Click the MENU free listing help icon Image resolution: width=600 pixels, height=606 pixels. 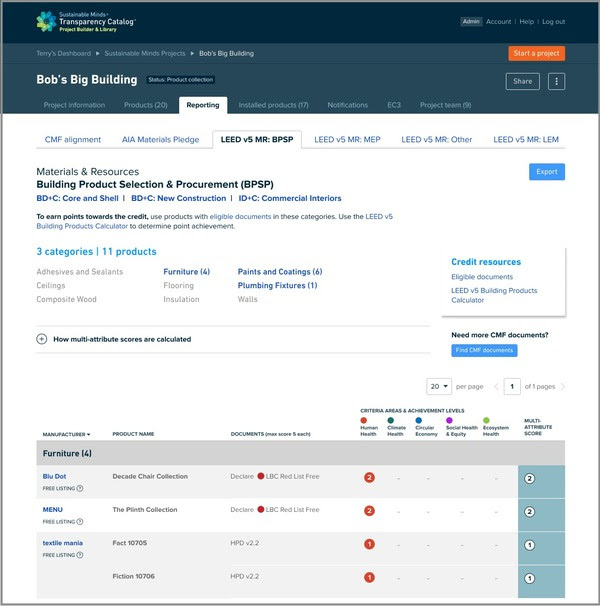[x=80, y=522]
